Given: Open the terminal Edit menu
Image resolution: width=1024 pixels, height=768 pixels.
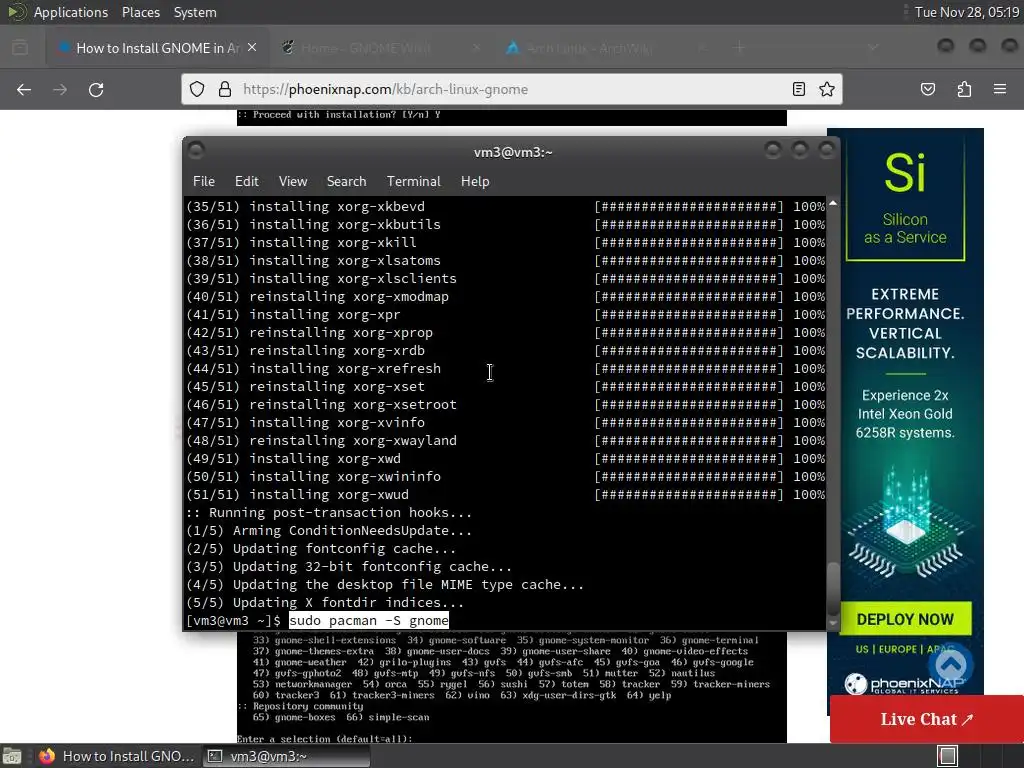Looking at the screenshot, I should [247, 182].
